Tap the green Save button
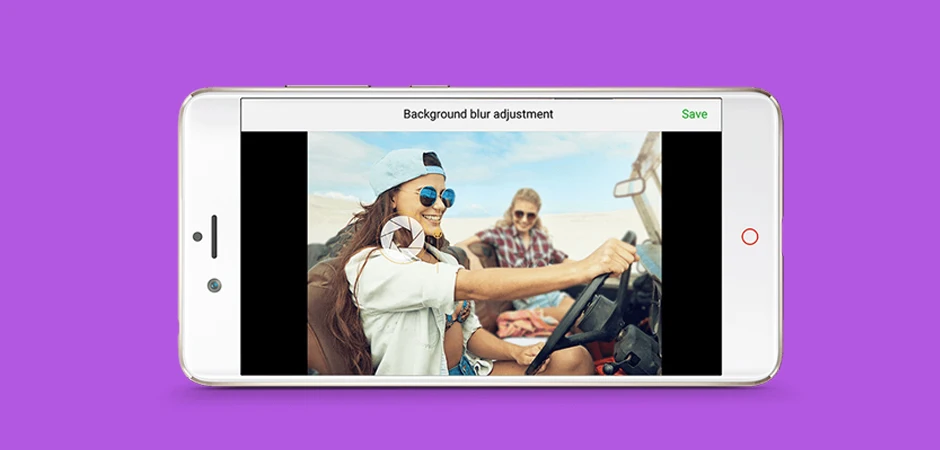The height and width of the screenshot is (450, 940). tap(694, 114)
